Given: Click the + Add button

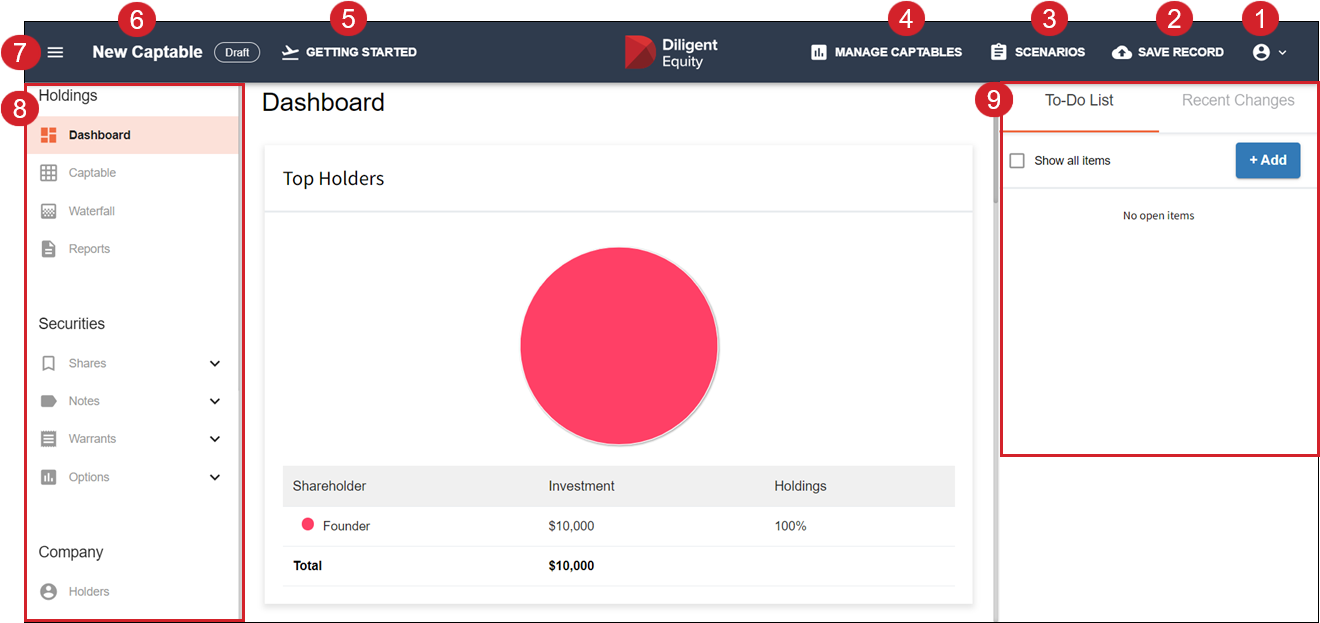Looking at the screenshot, I should coord(1268,160).
